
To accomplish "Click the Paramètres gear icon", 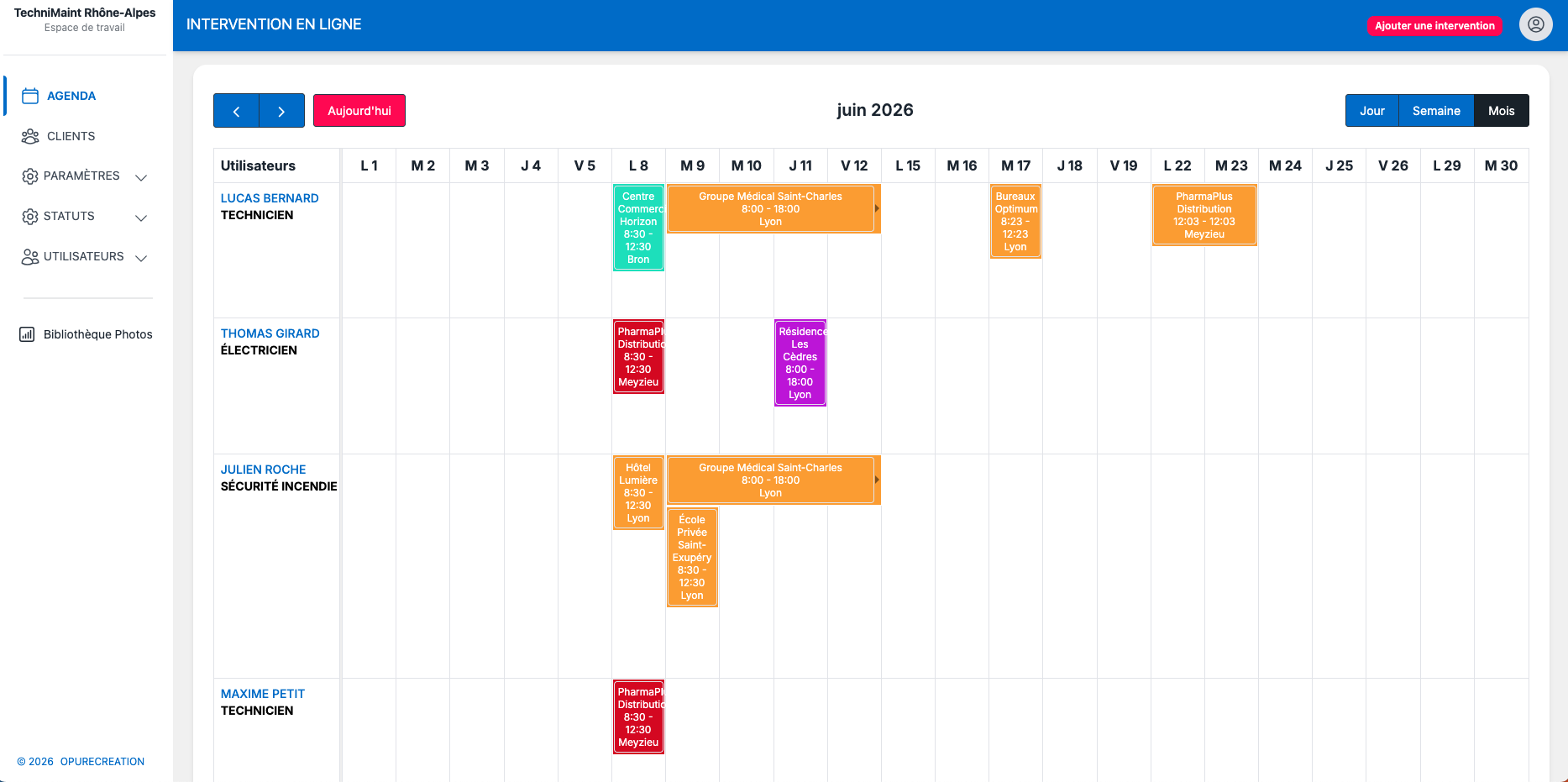I will point(30,176).
